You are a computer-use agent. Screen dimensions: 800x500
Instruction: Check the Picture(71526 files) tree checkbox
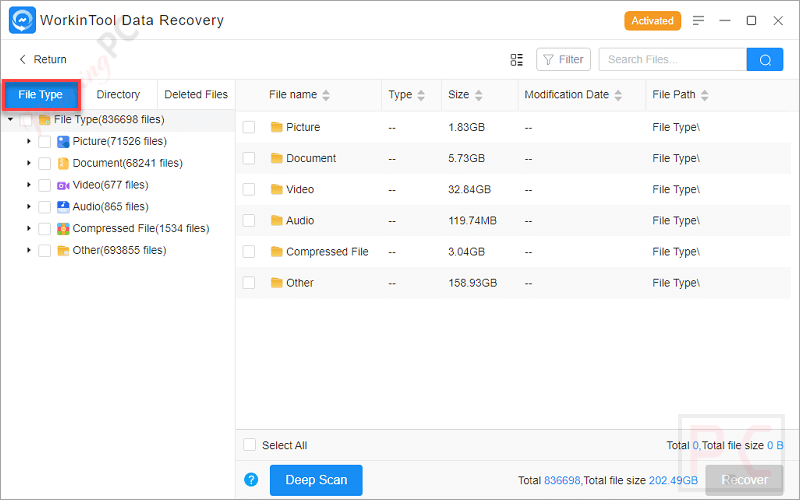click(x=44, y=141)
